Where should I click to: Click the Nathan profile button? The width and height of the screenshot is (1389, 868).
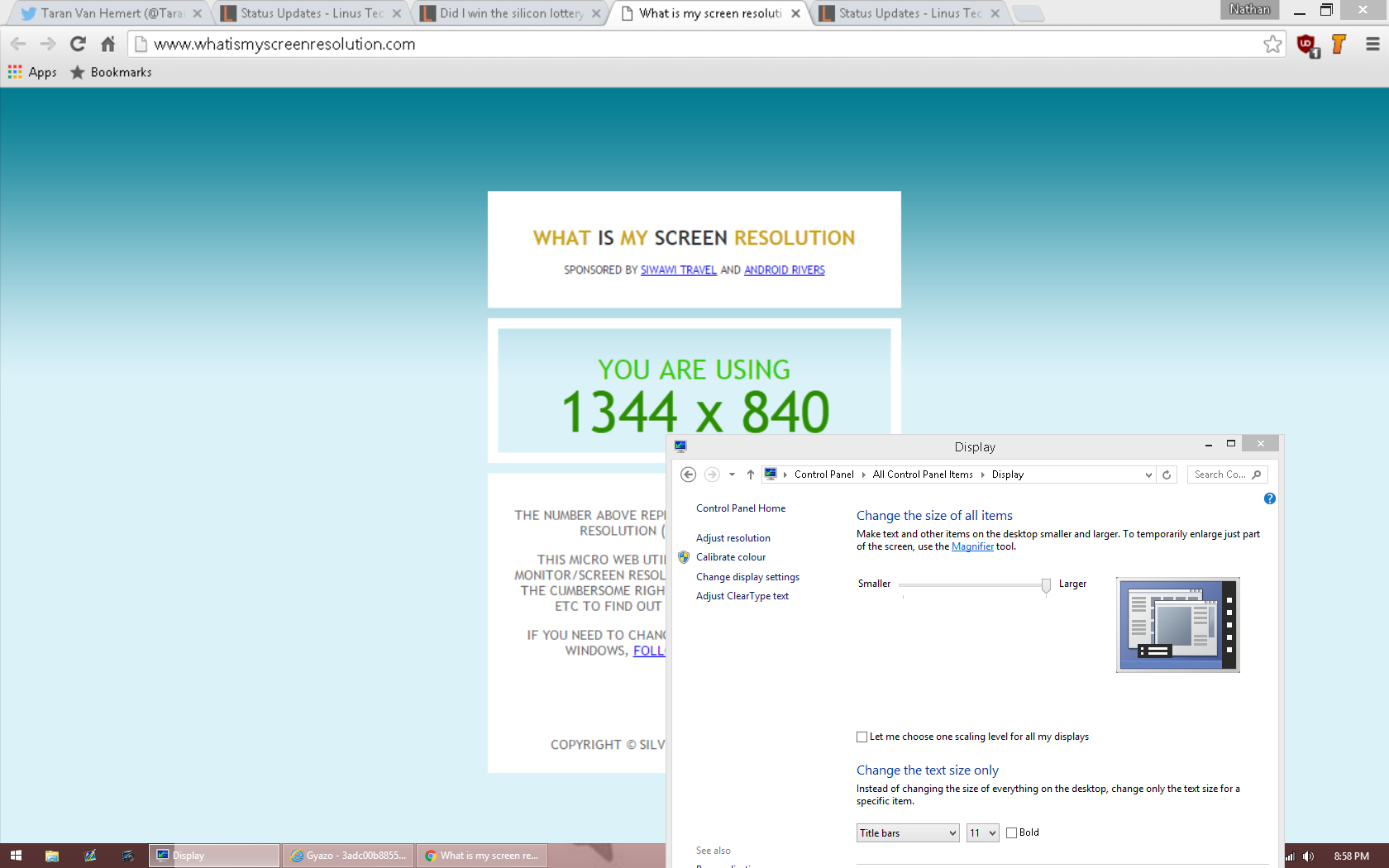pyautogui.click(x=1249, y=9)
